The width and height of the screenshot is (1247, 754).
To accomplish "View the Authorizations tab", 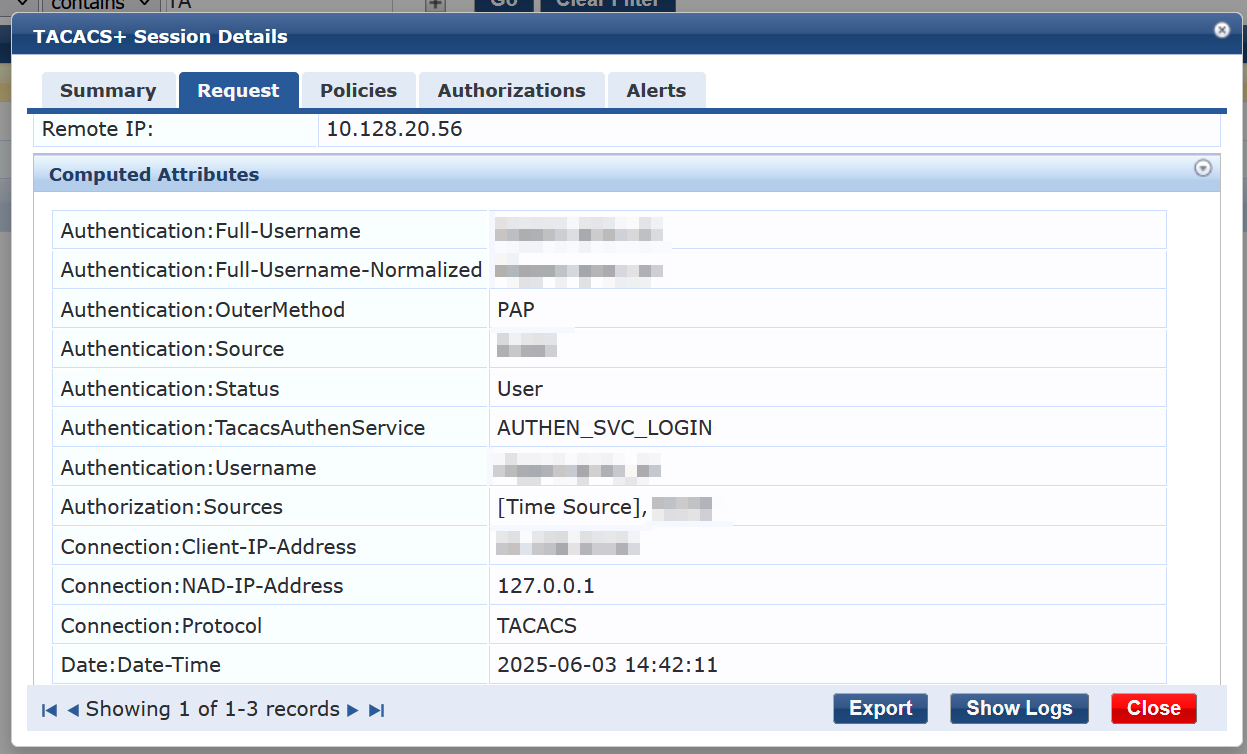I will pos(511,90).
